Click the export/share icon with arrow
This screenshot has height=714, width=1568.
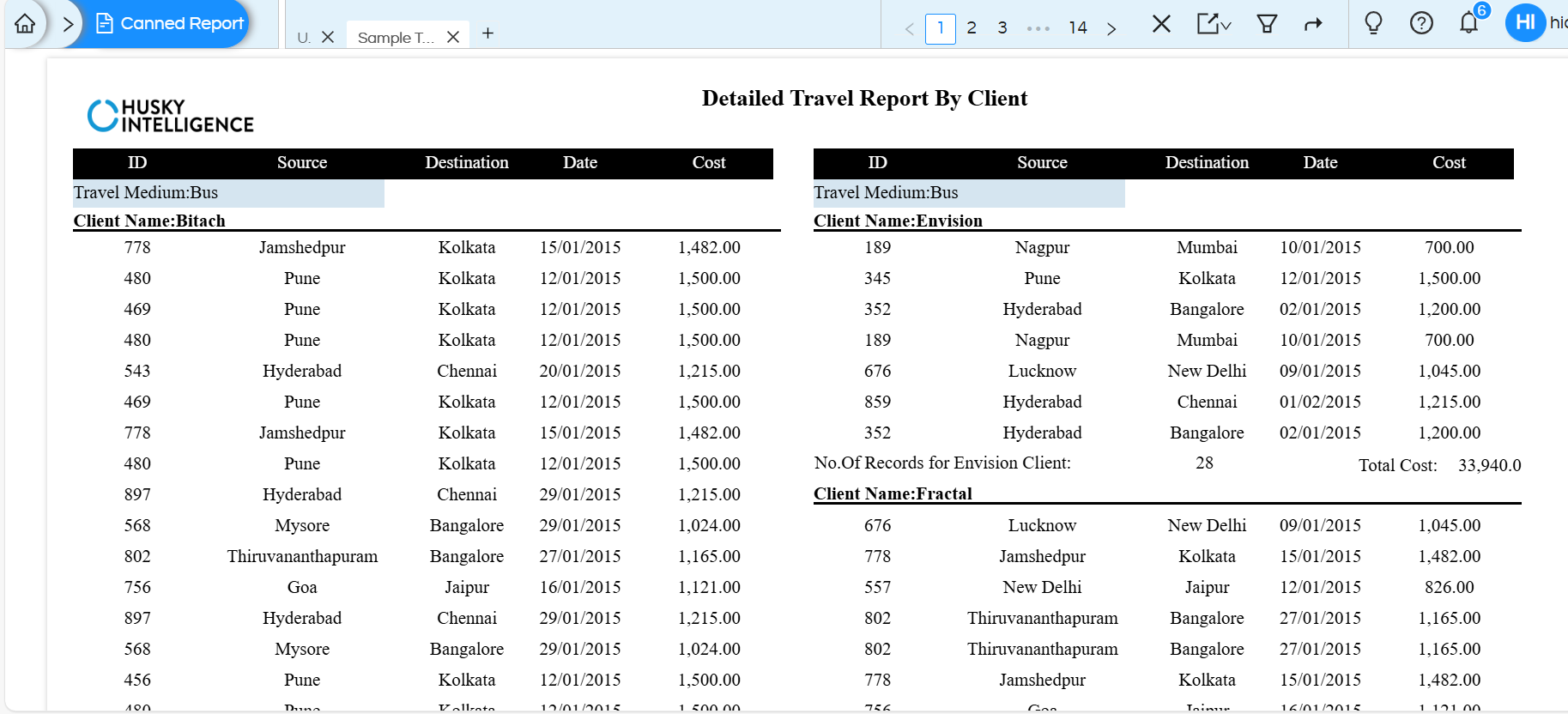(x=1205, y=23)
